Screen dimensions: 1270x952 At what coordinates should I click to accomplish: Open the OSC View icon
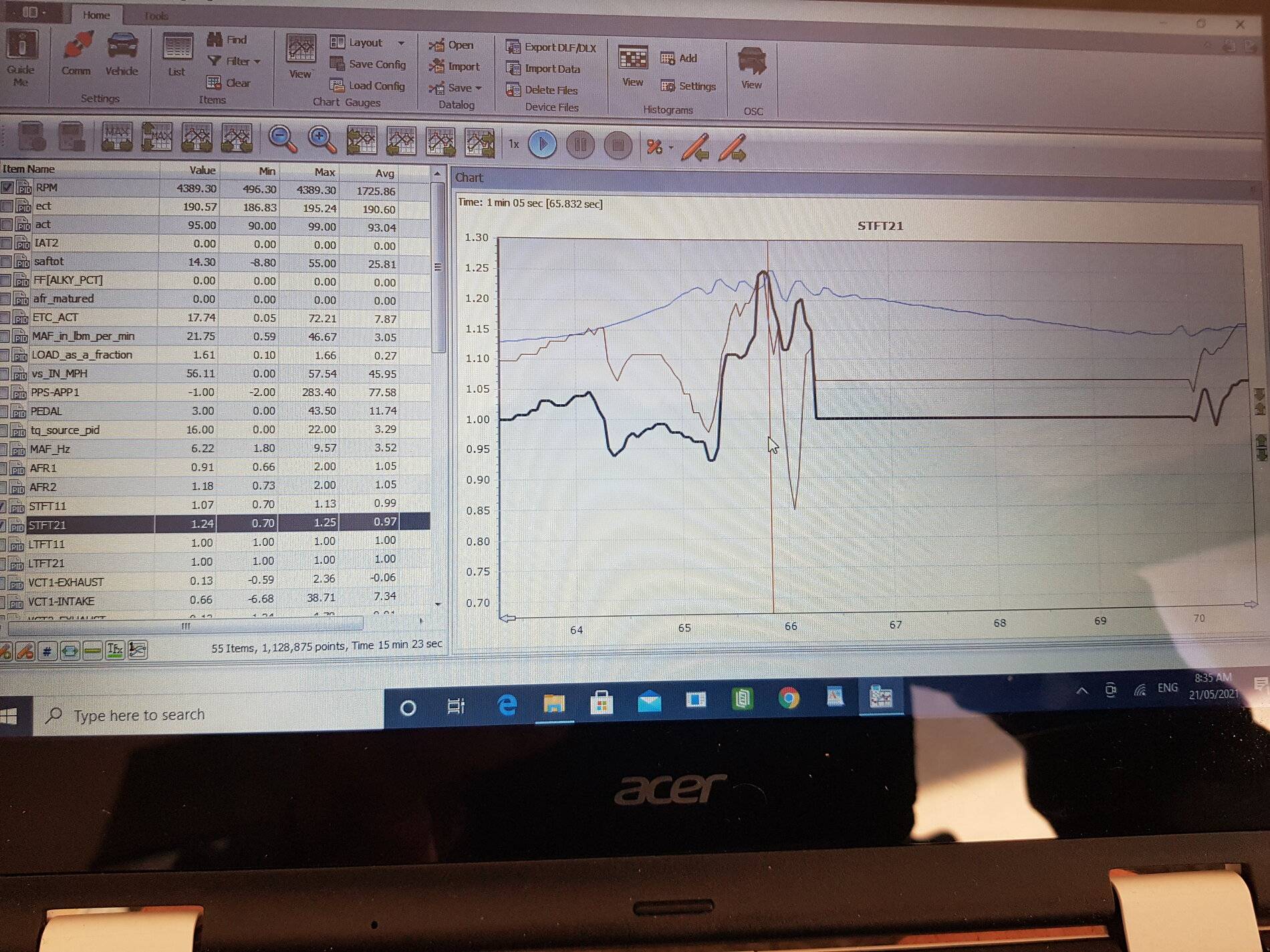[751, 67]
